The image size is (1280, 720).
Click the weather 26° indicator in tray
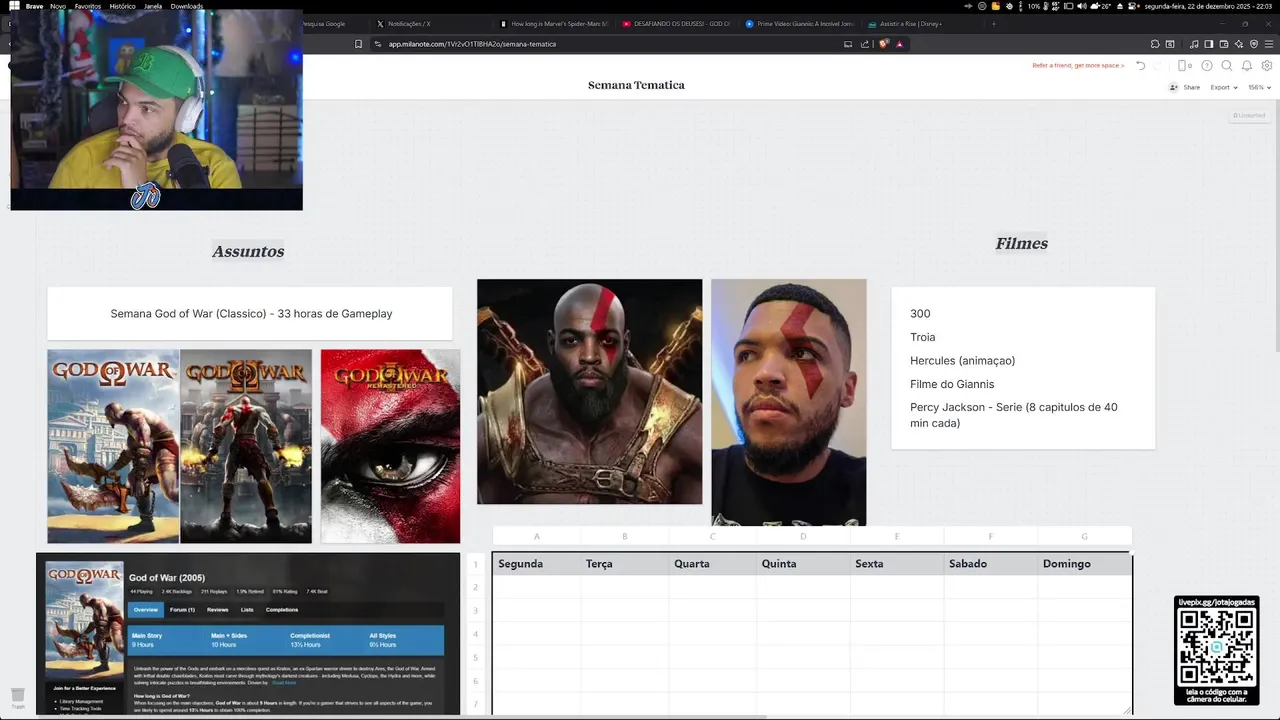coord(1103,6)
